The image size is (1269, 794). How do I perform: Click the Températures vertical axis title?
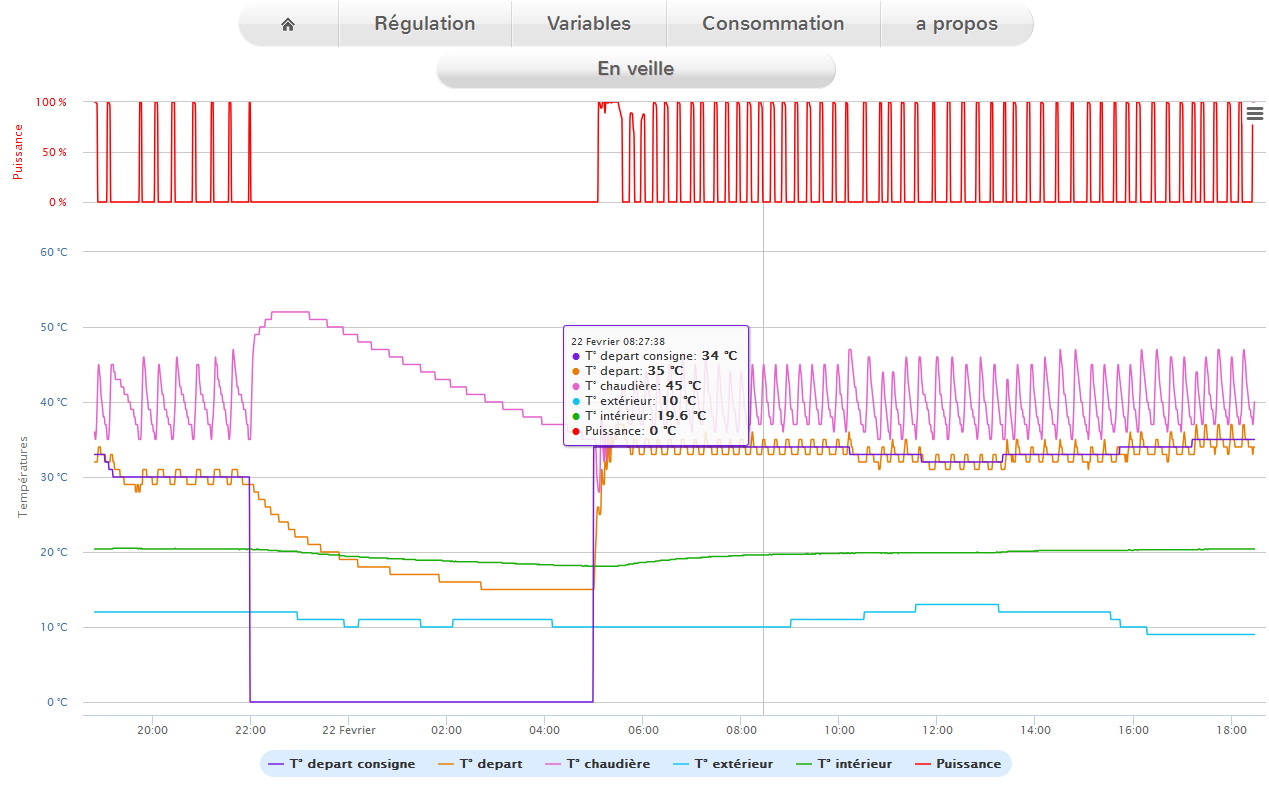pos(23,476)
